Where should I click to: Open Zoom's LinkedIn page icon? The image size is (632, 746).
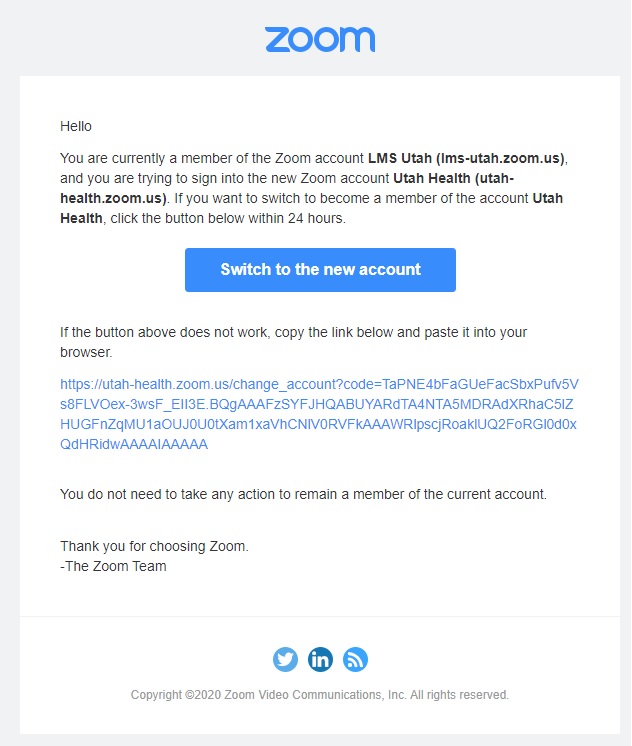pos(320,659)
